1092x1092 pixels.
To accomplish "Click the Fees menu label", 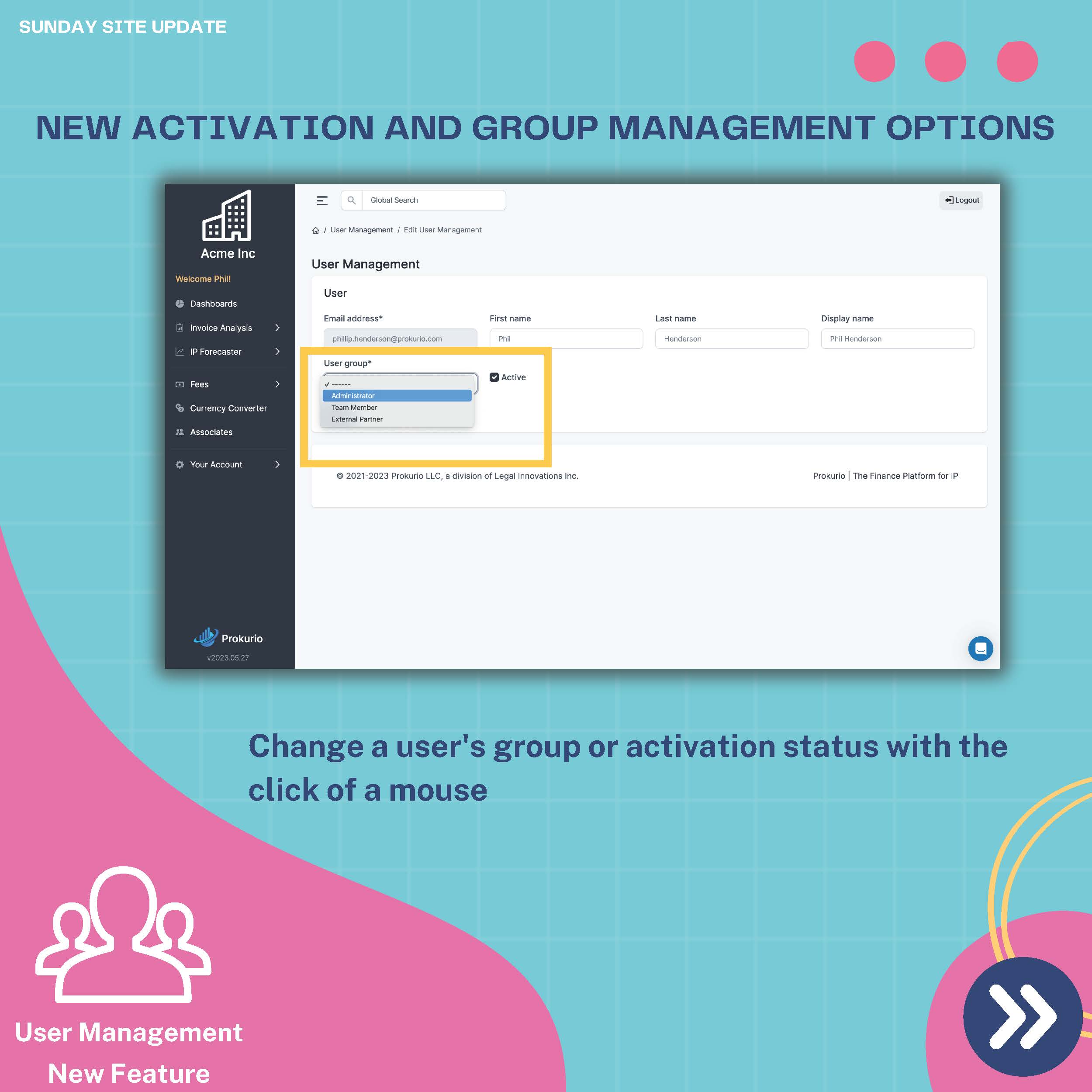I will click(199, 384).
